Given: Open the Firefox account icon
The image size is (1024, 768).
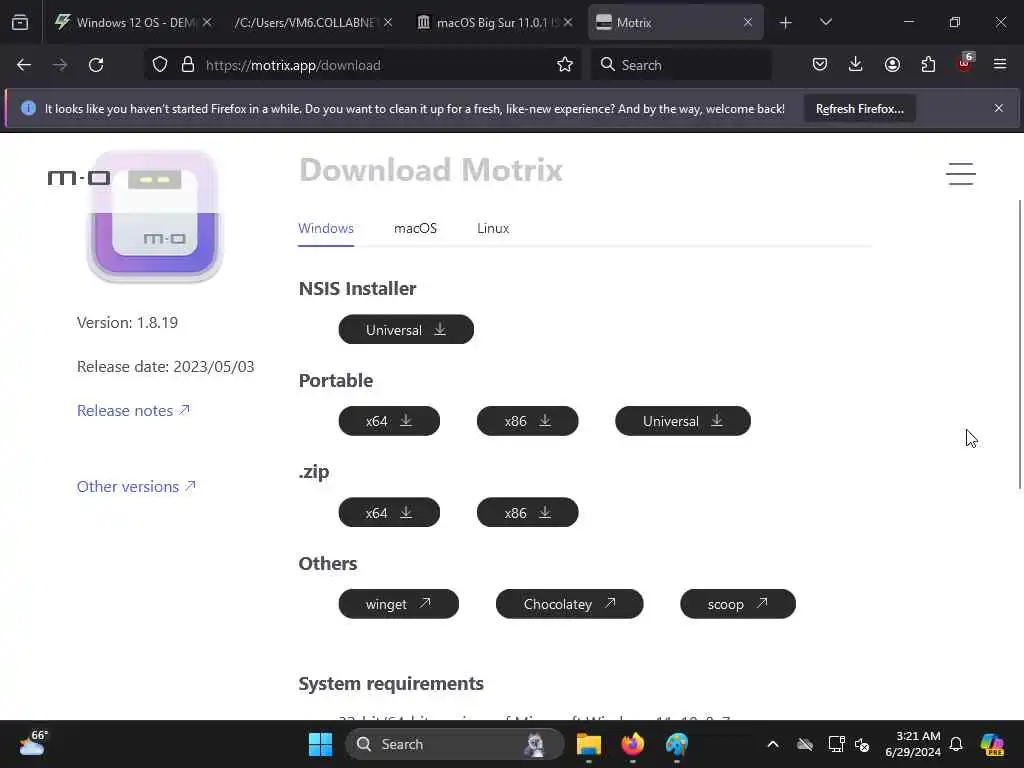Looking at the screenshot, I should click(x=892, y=65).
